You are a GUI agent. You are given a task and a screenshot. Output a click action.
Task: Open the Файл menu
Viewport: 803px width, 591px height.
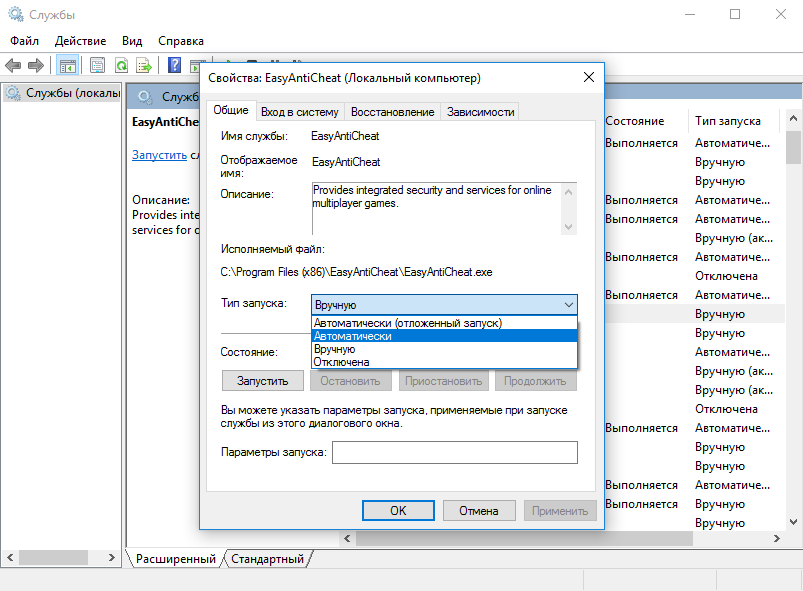(24, 41)
